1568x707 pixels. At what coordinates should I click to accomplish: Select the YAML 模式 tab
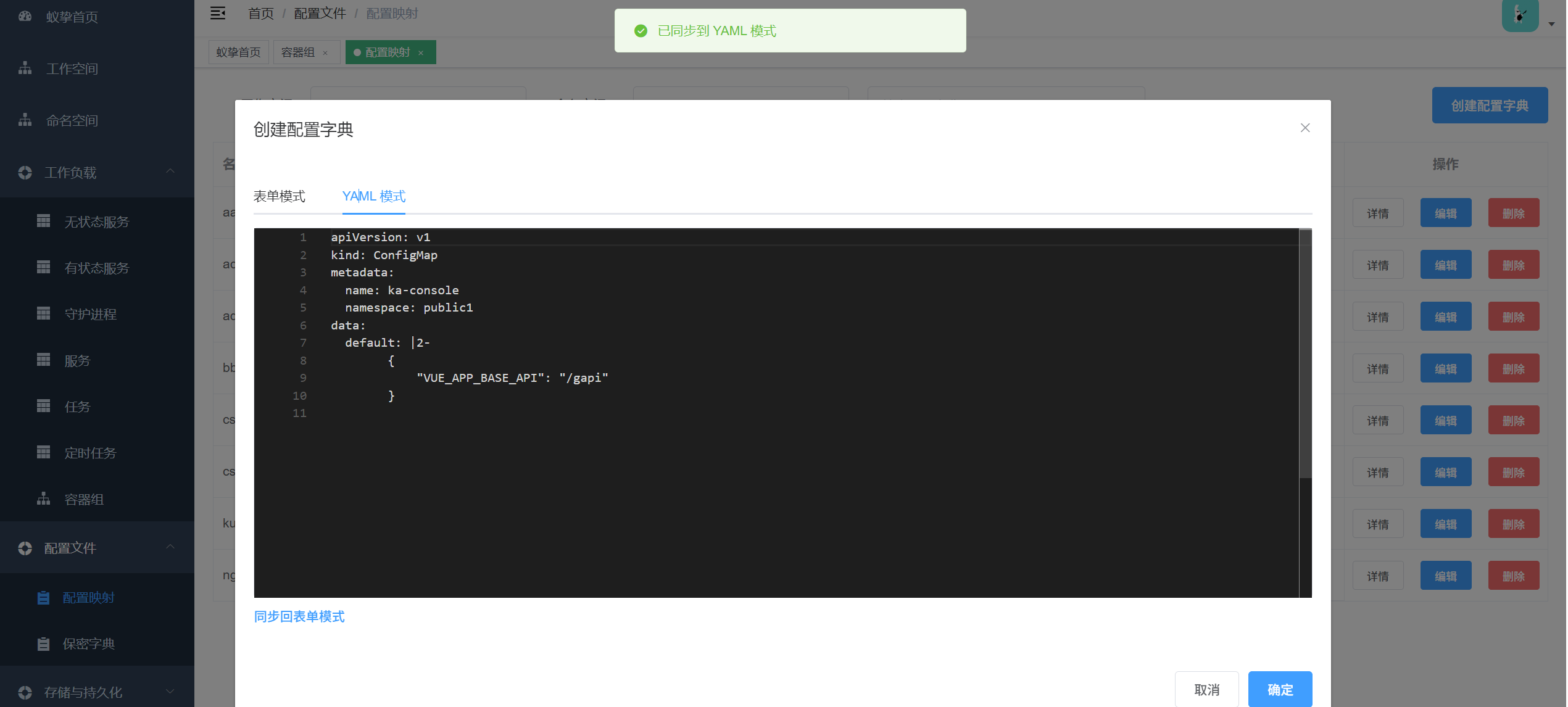tap(373, 196)
